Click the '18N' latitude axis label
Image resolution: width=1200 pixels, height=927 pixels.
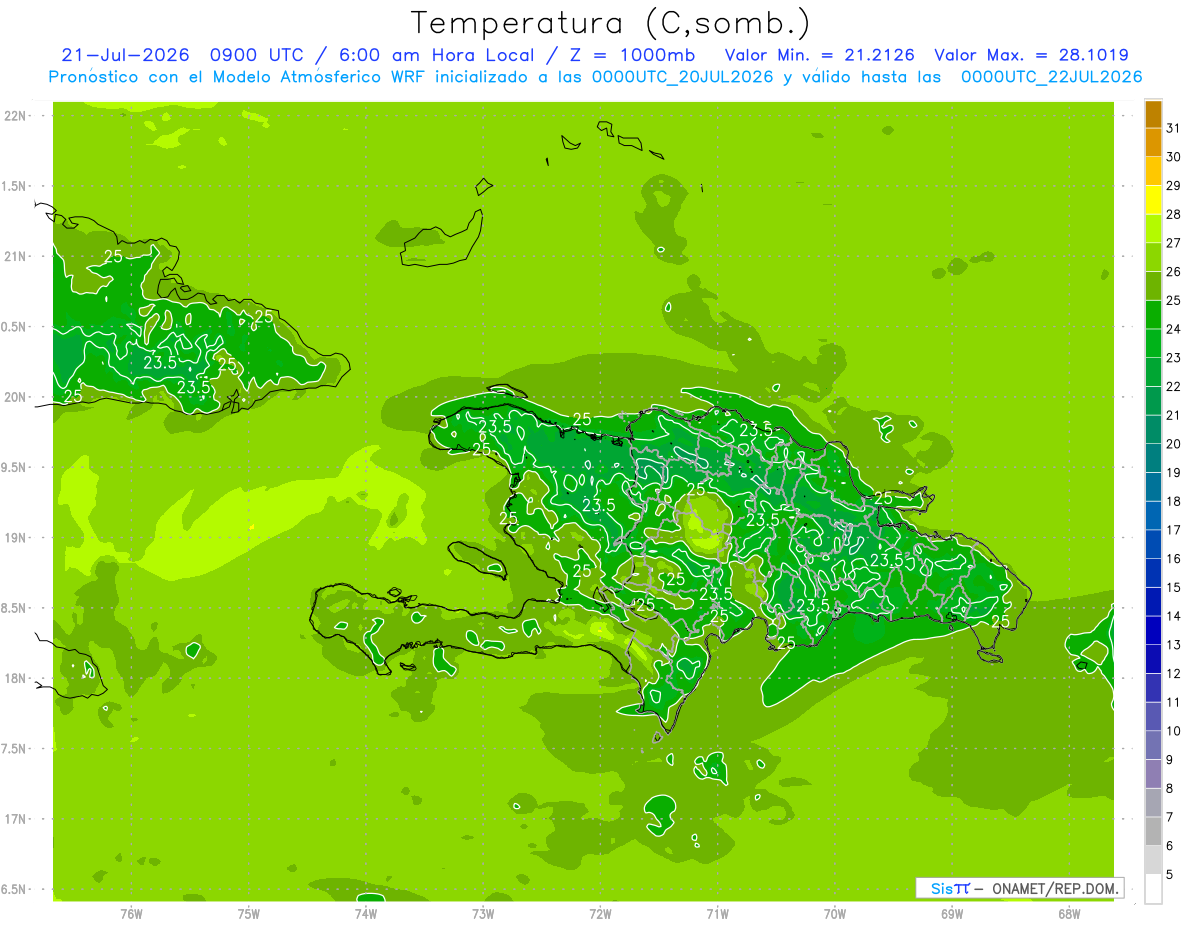coord(15,678)
